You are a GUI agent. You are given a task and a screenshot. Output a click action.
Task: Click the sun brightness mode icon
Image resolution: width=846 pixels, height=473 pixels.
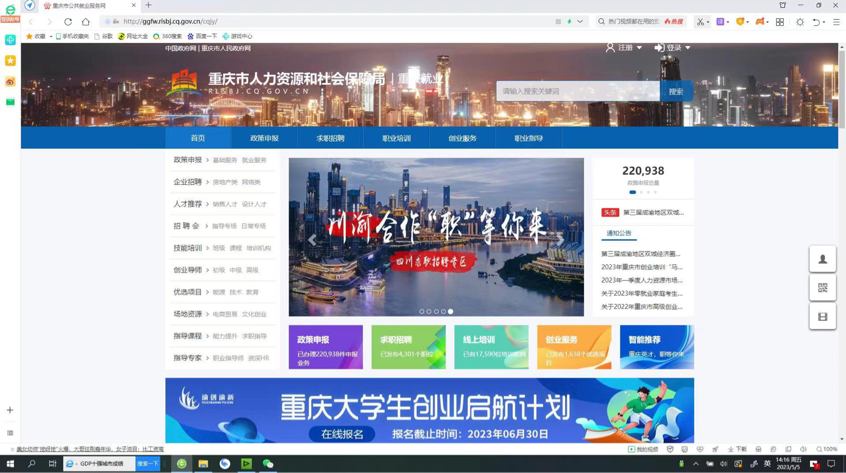(800, 22)
